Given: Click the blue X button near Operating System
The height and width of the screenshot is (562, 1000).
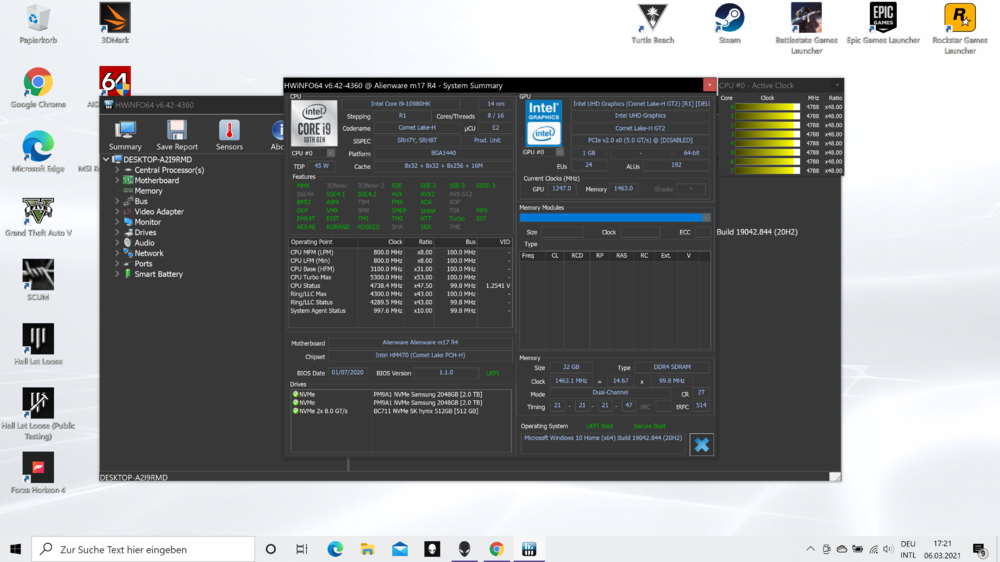Looking at the screenshot, I should click(x=701, y=444).
